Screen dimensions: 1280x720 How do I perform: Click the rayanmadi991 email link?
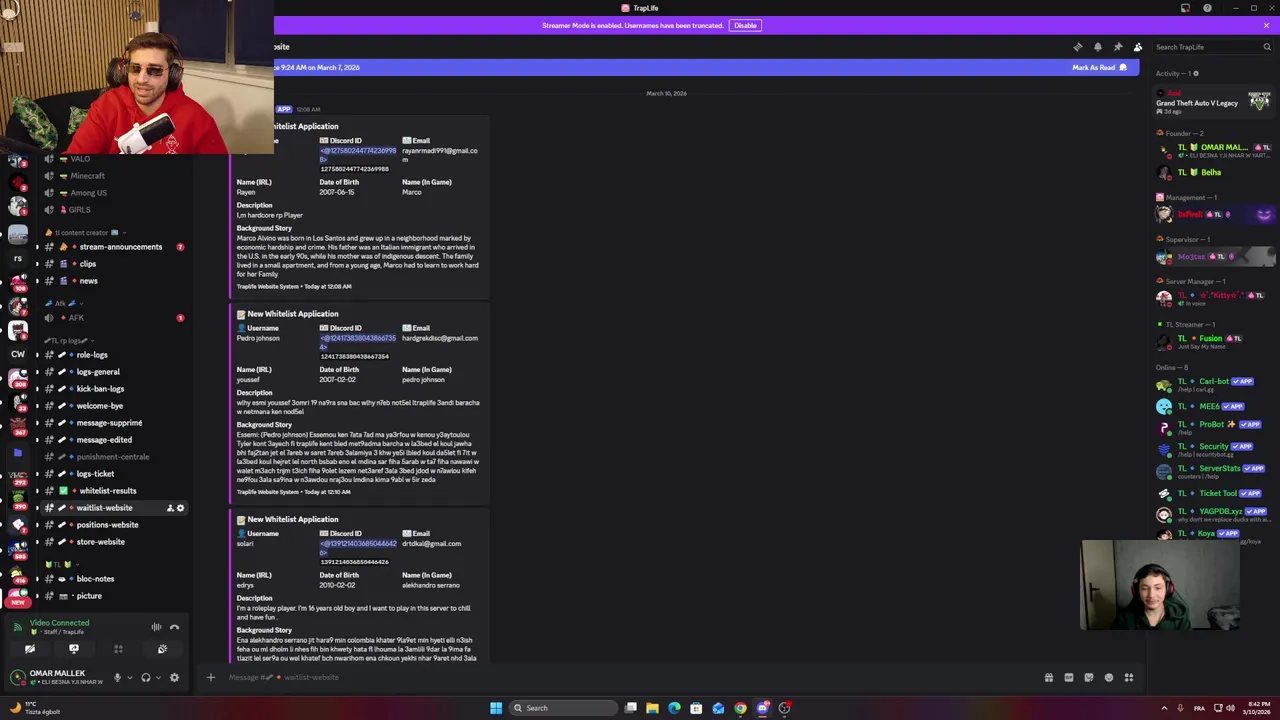pos(439,155)
